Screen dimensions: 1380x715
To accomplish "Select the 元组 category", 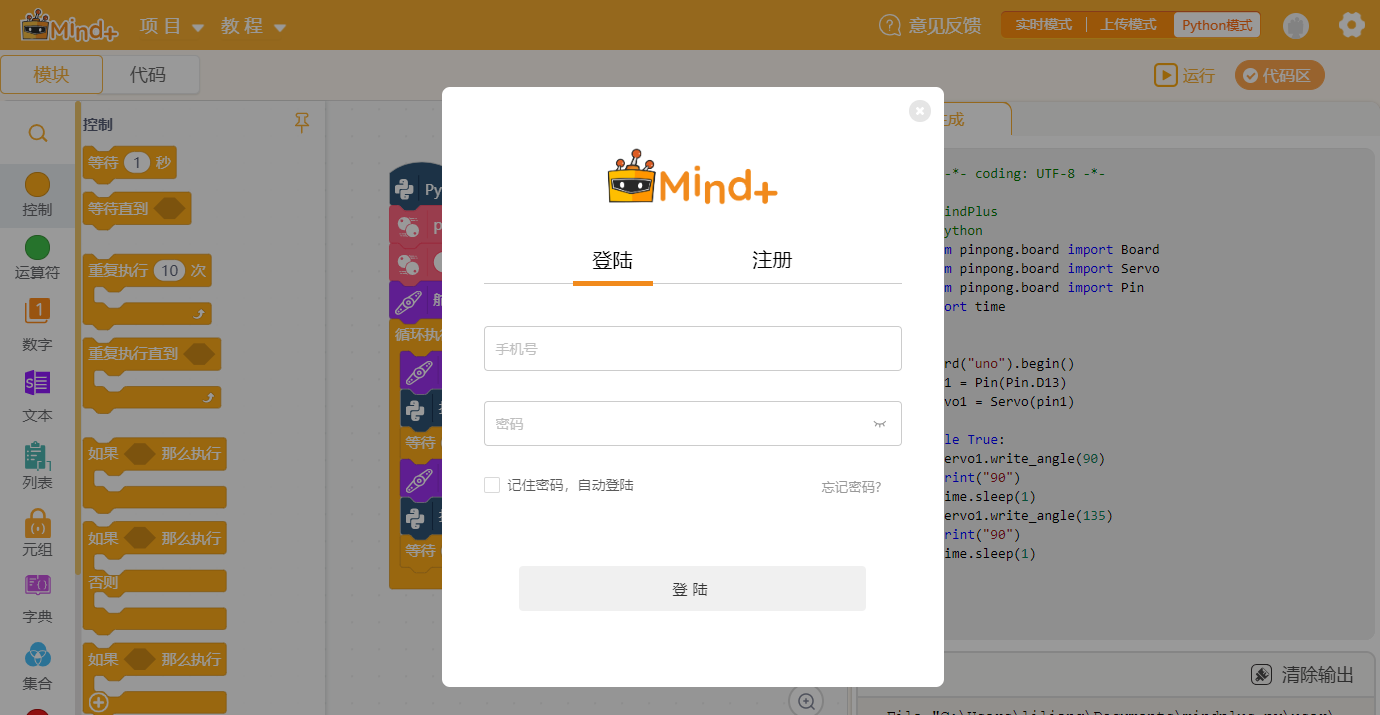I will pyautogui.click(x=37, y=533).
